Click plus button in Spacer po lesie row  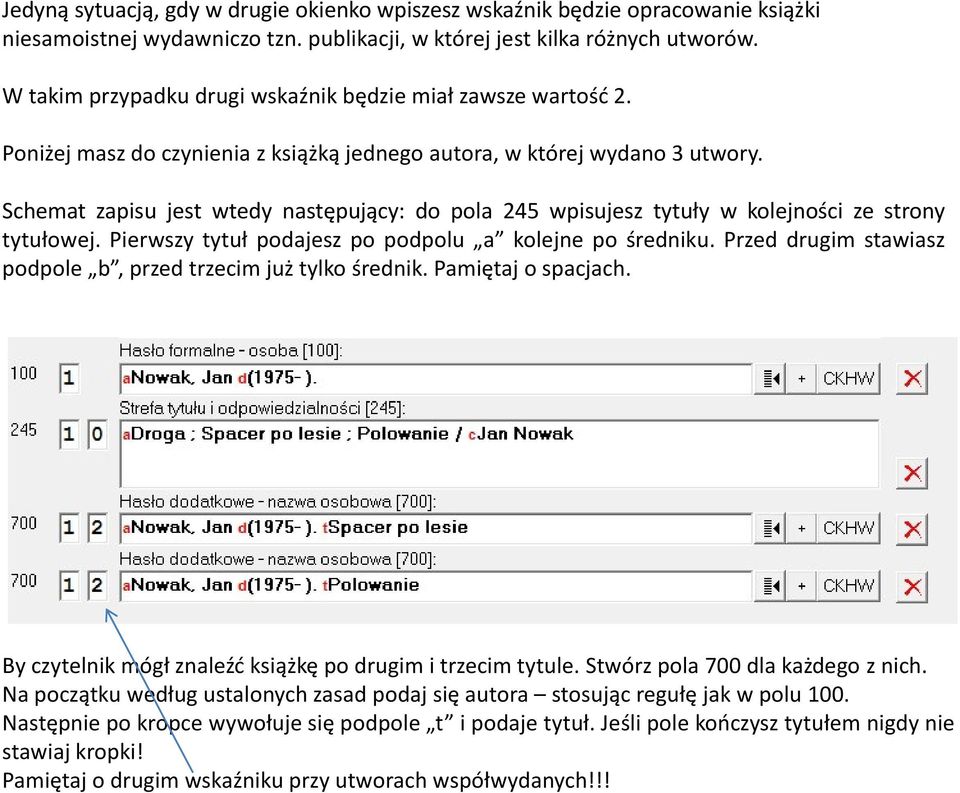coord(801,528)
